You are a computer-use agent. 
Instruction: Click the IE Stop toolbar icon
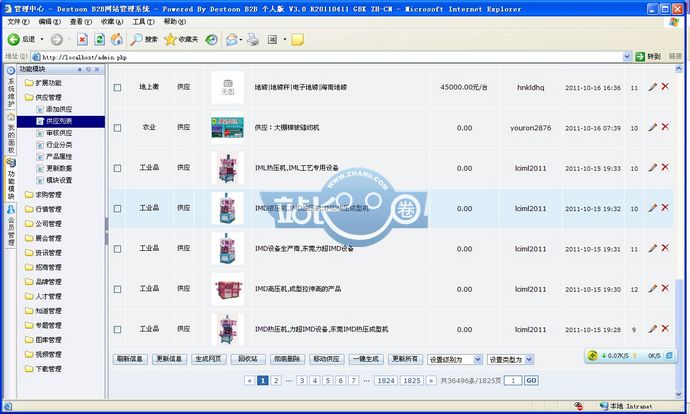click(81, 39)
